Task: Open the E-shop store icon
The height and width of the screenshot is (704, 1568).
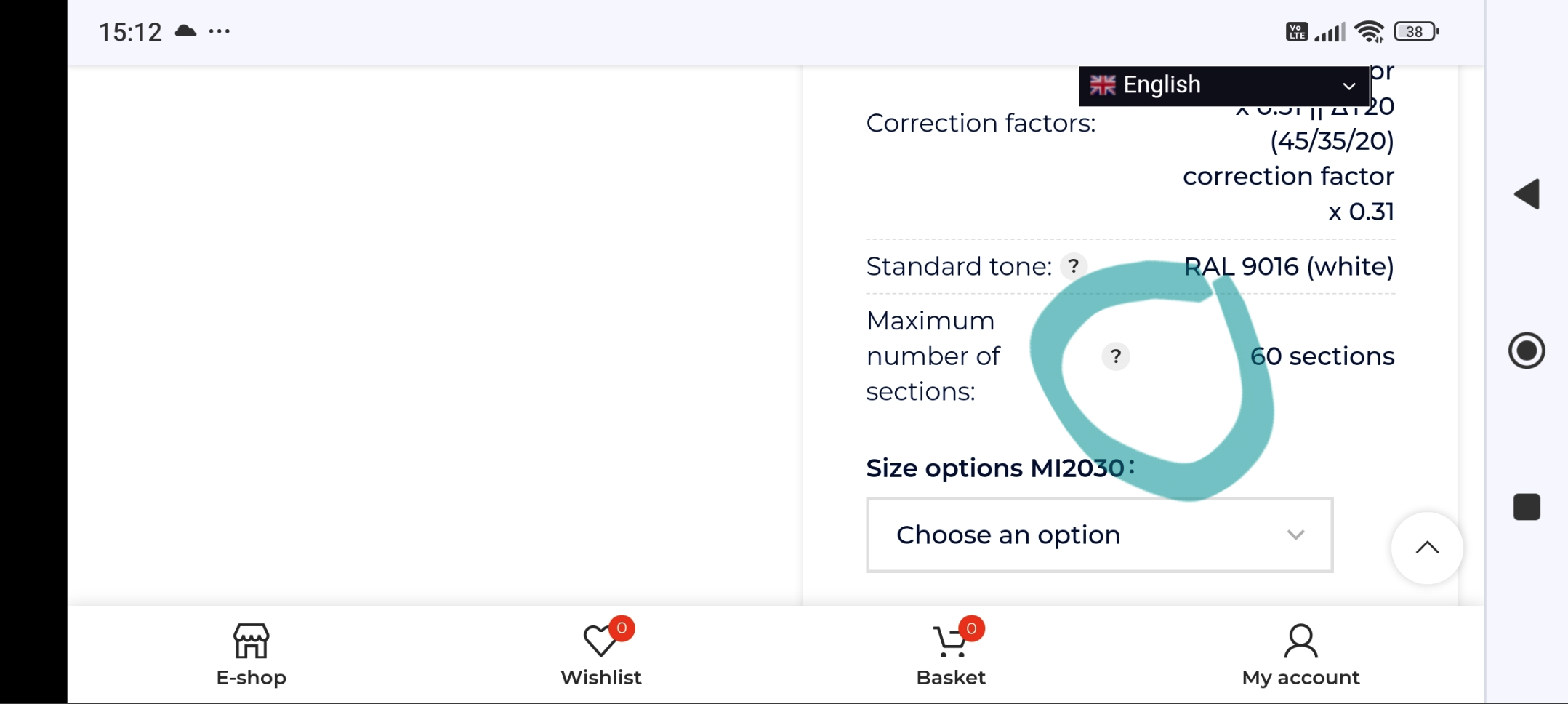Action: pyautogui.click(x=251, y=641)
